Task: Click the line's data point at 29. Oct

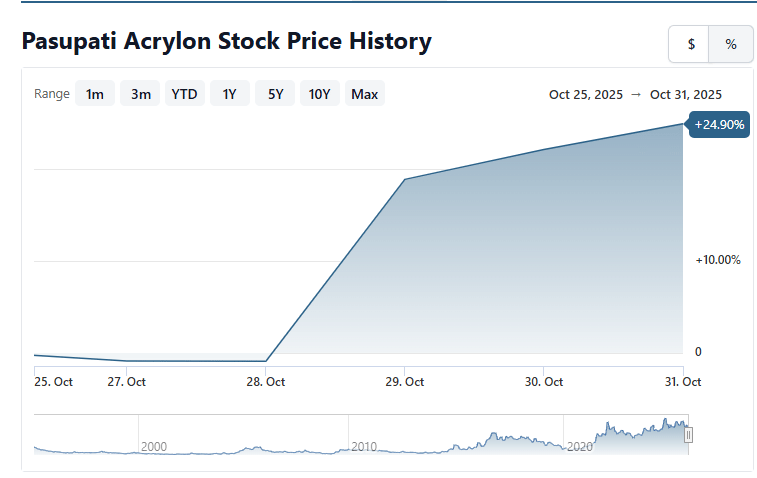Action: pyautogui.click(x=404, y=180)
